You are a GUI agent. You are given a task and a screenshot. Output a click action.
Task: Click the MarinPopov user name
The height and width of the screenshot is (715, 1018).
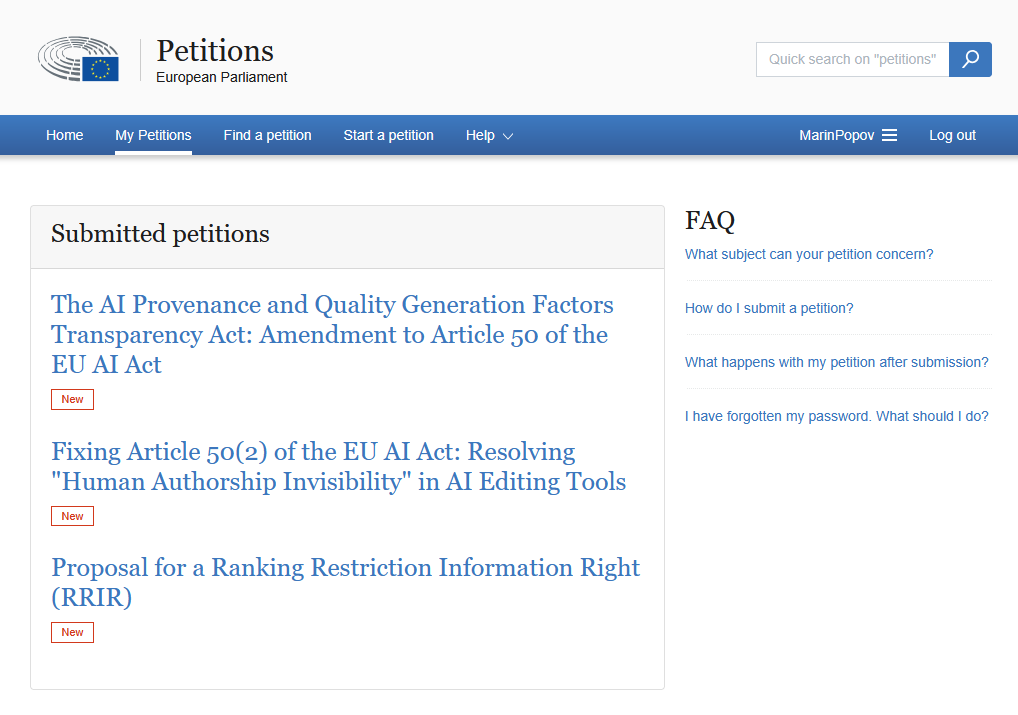836,135
